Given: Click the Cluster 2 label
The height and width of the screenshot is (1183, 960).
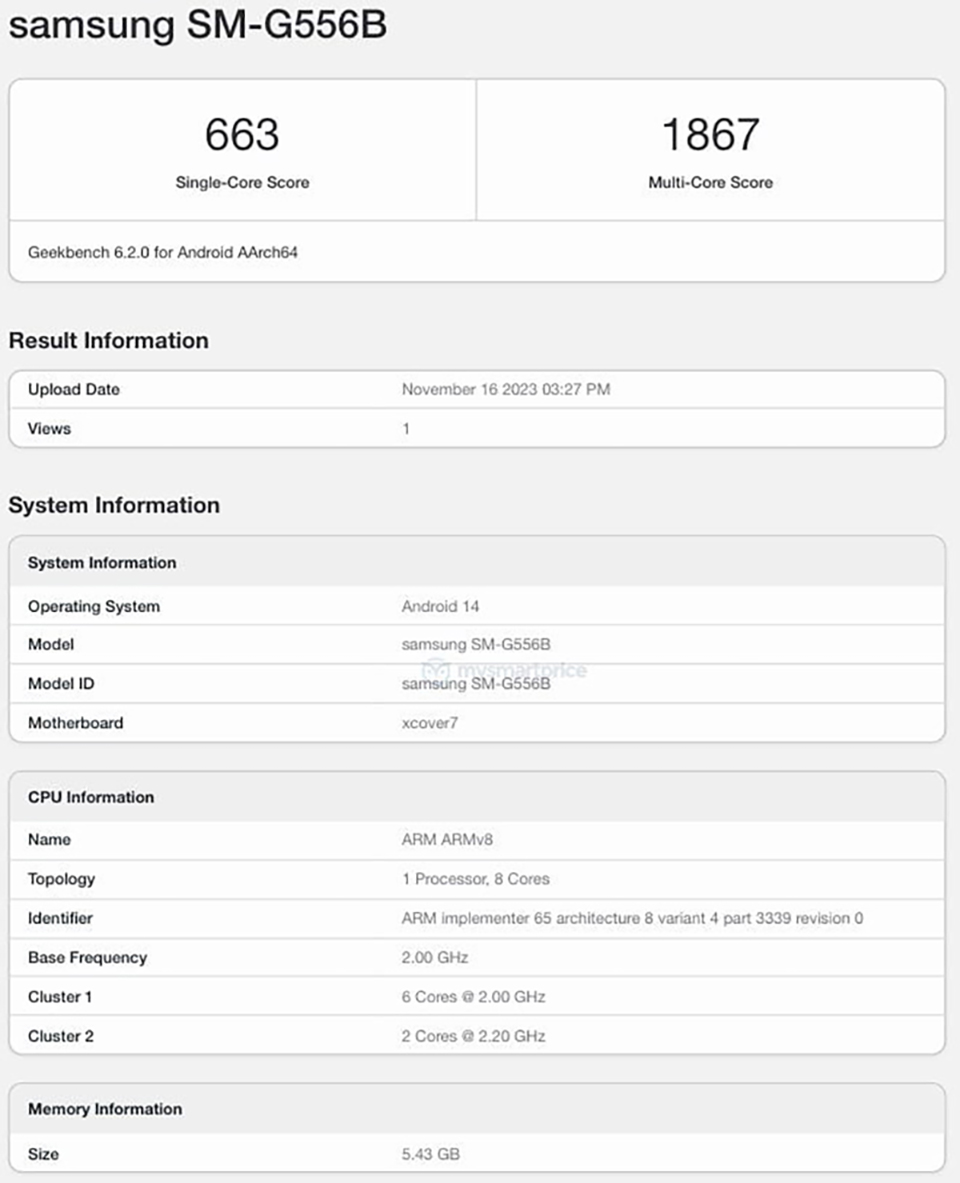Looking at the screenshot, I should point(60,1036).
